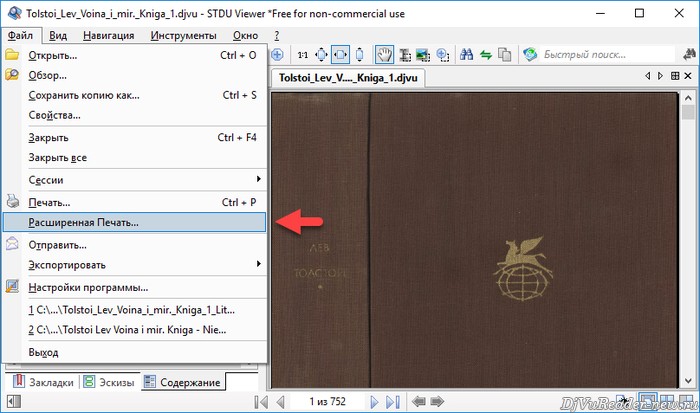700x413 pixels.
Task: Toggle the side panel visibility button
Action: 14,401
